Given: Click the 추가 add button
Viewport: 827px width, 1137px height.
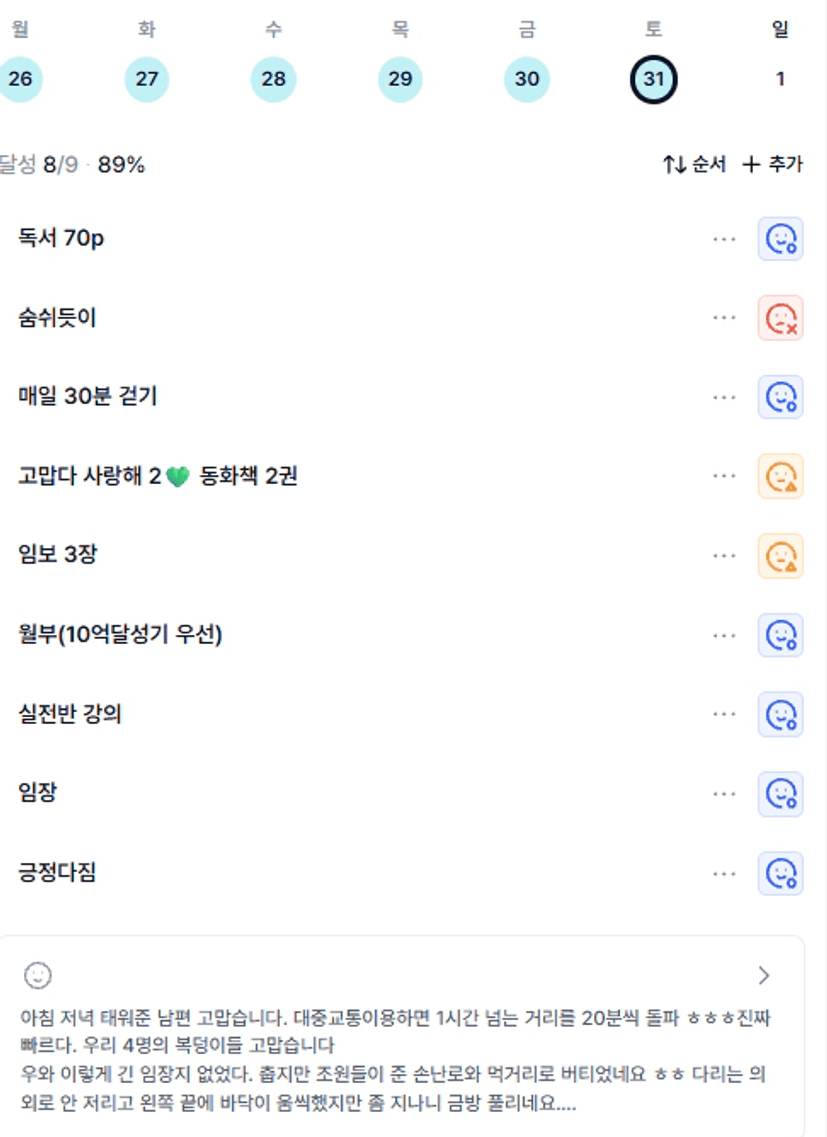Looking at the screenshot, I should point(772,165).
